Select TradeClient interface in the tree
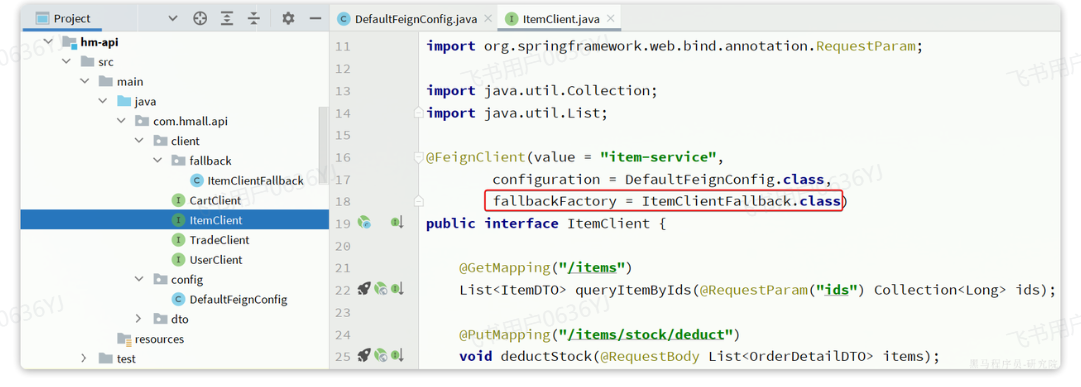The height and width of the screenshot is (387, 1081). 219,240
